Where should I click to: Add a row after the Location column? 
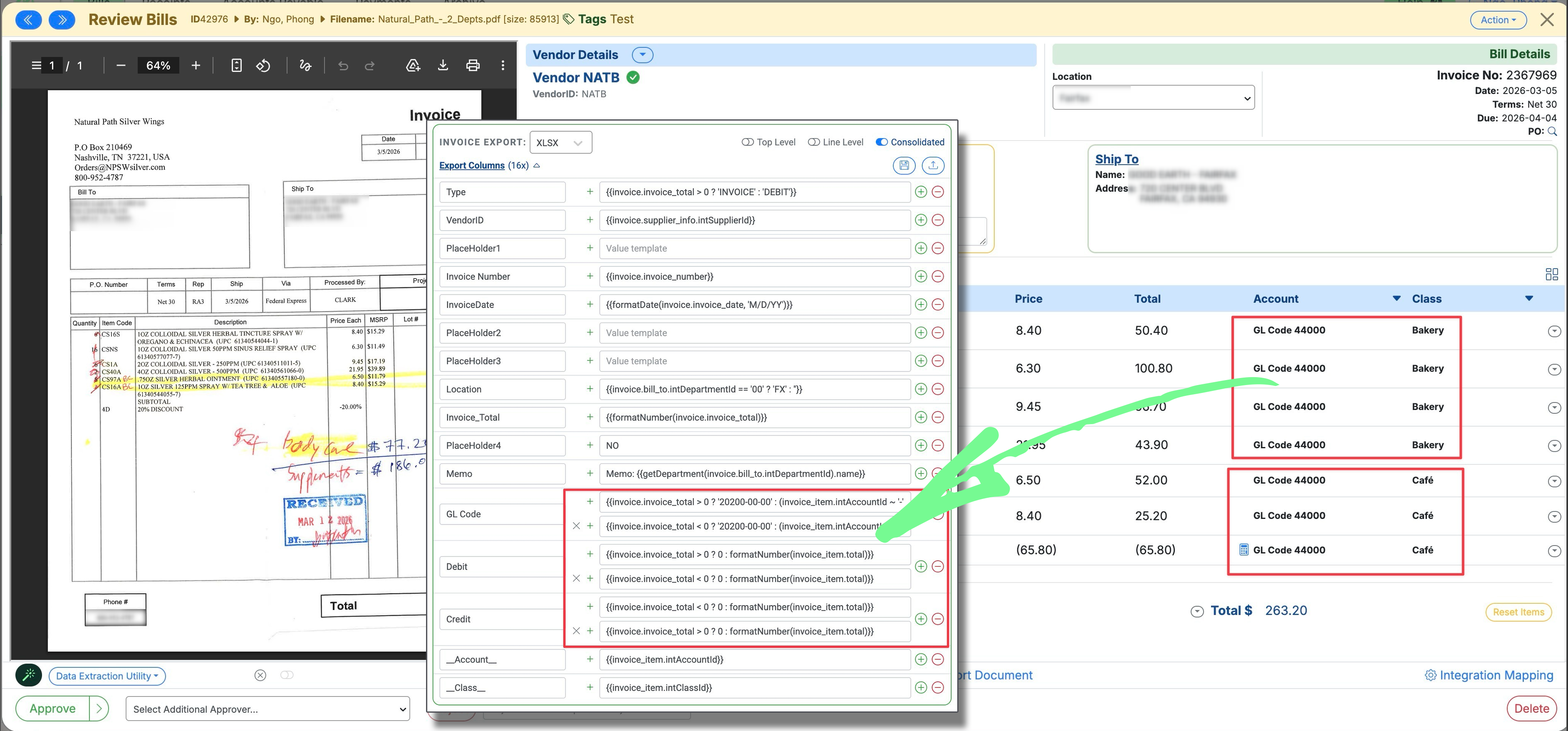[920, 389]
